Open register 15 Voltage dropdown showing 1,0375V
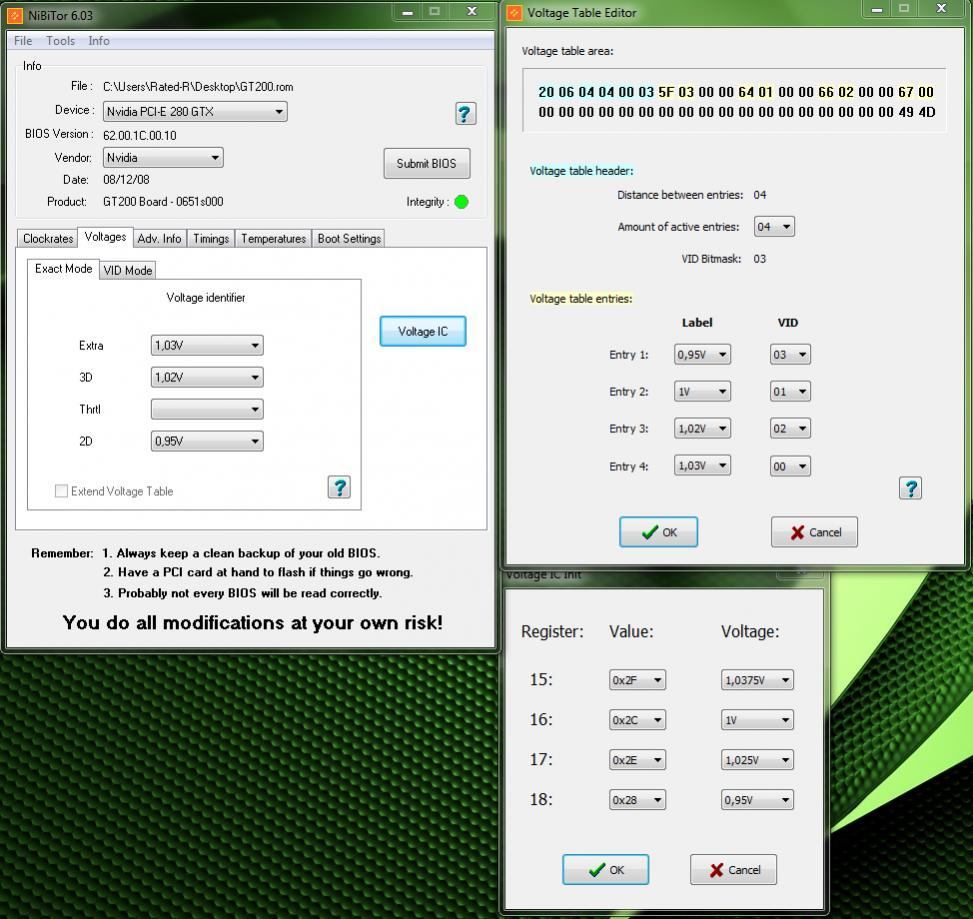Viewport: 973px width, 919px height. [757, 680]
